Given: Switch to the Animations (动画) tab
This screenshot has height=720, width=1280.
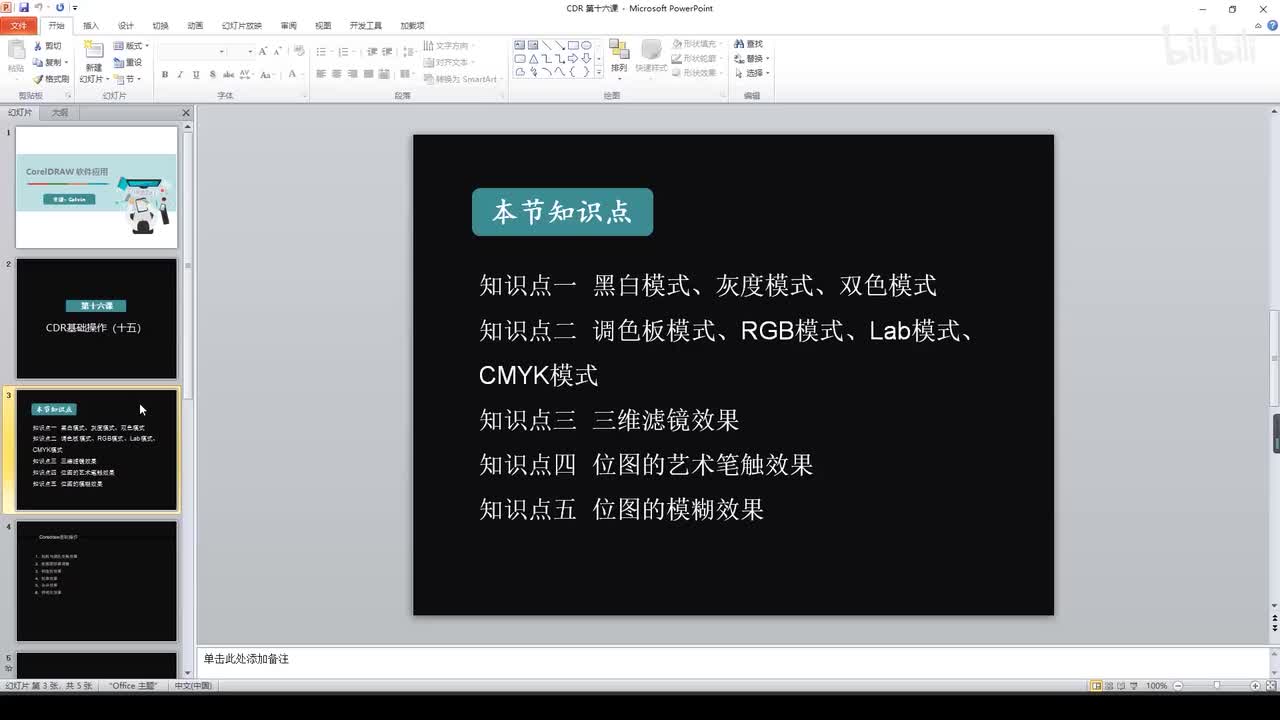Looking at the screenshot, I should 195,26.
